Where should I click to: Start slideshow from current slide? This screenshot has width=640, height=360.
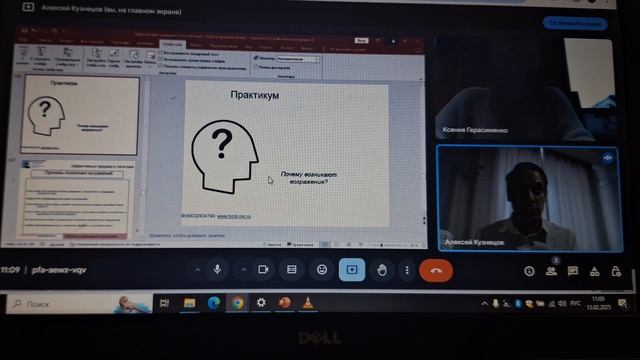[x=41, y=57]
